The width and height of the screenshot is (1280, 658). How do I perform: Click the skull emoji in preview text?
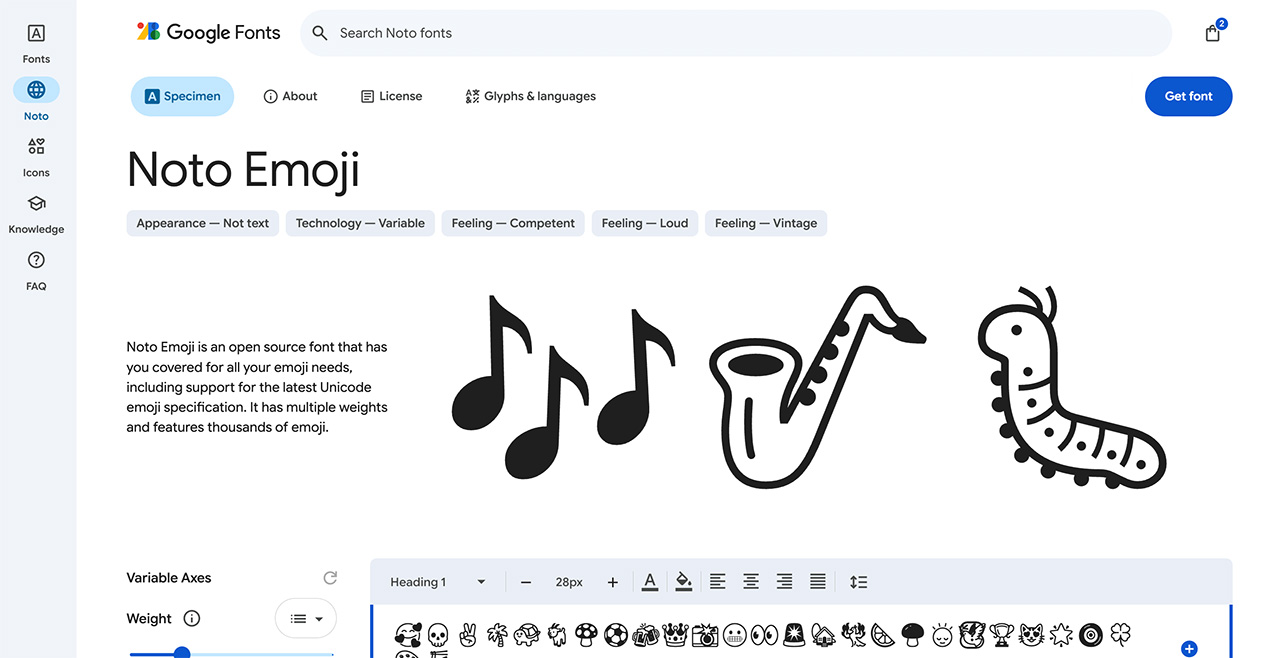point(438,634)
